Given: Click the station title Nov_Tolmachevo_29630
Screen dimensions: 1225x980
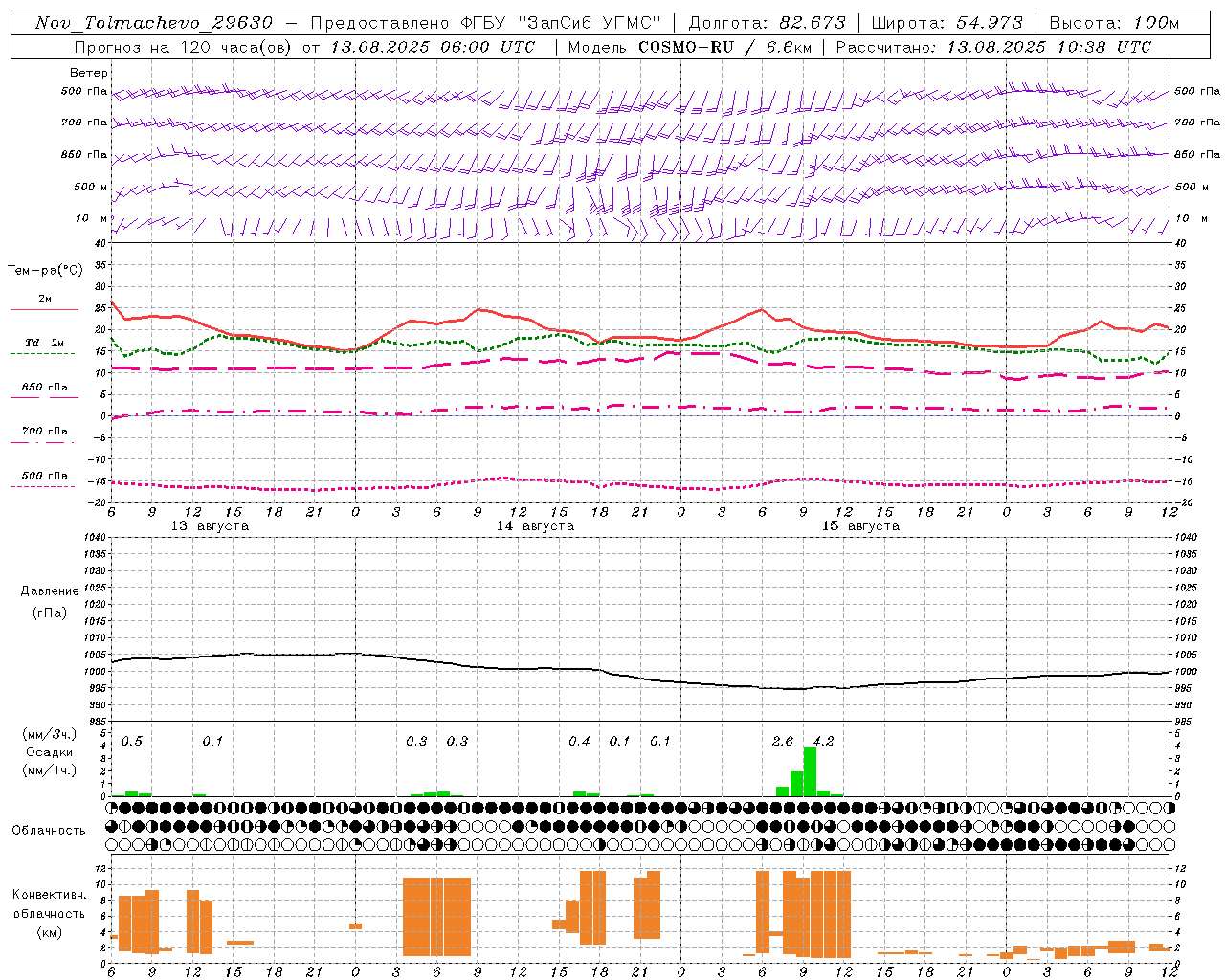Looking at the screenshot, I should click(154, 23).
